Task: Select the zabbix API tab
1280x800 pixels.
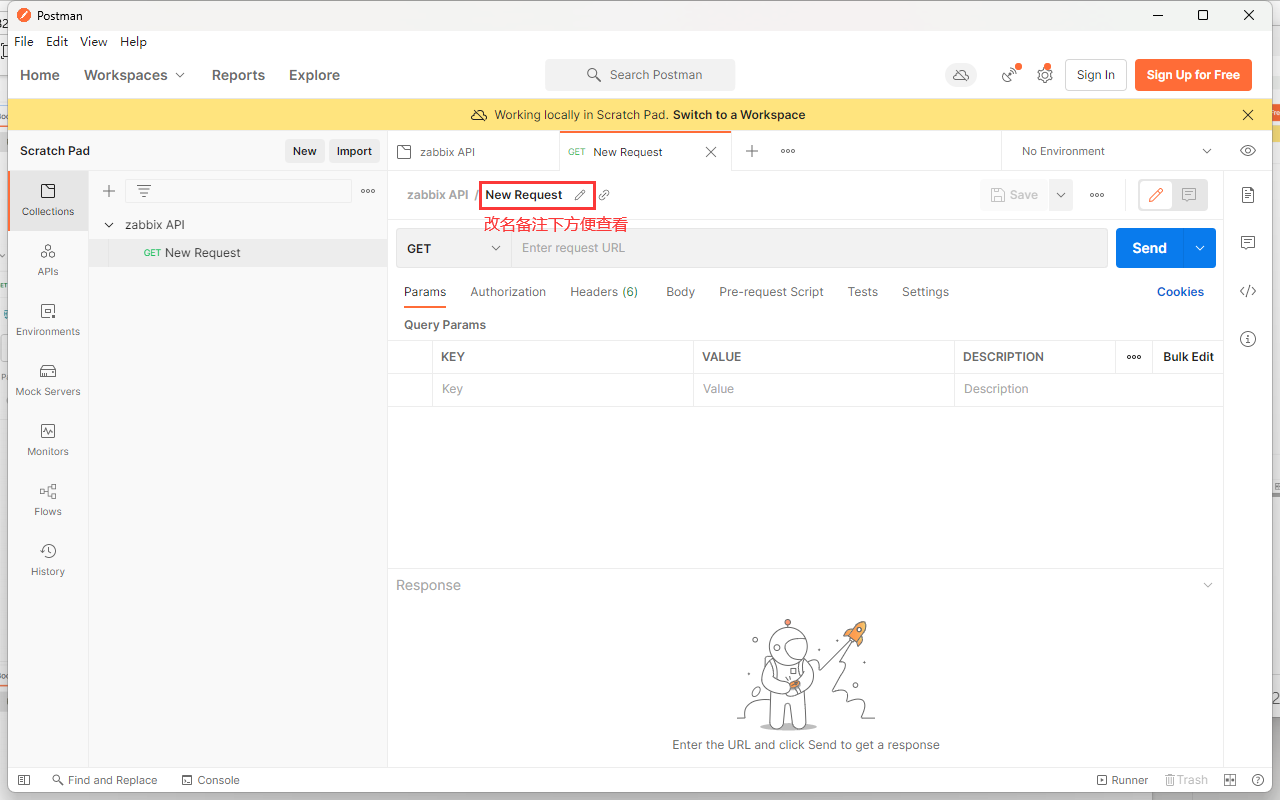Action: click(473, 151)
